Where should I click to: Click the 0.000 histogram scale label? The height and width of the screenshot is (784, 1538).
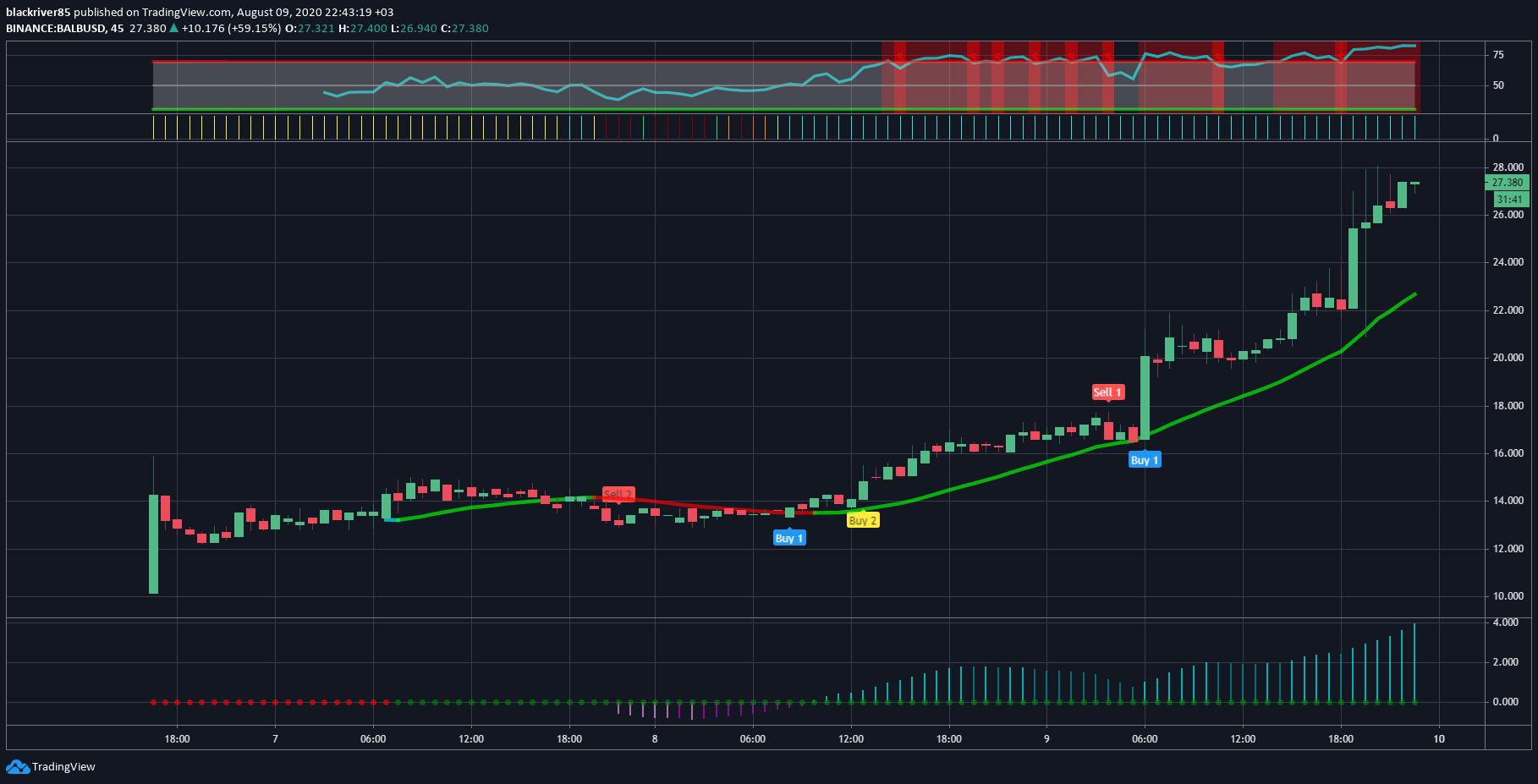pos(1505,702)
